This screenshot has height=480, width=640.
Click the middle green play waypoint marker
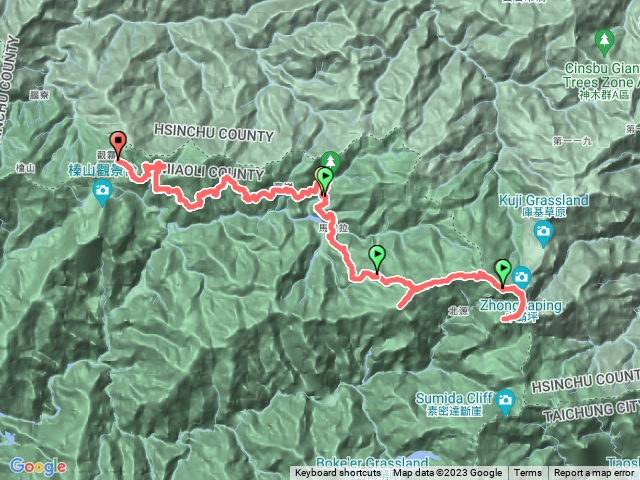[x=377, y=258]
